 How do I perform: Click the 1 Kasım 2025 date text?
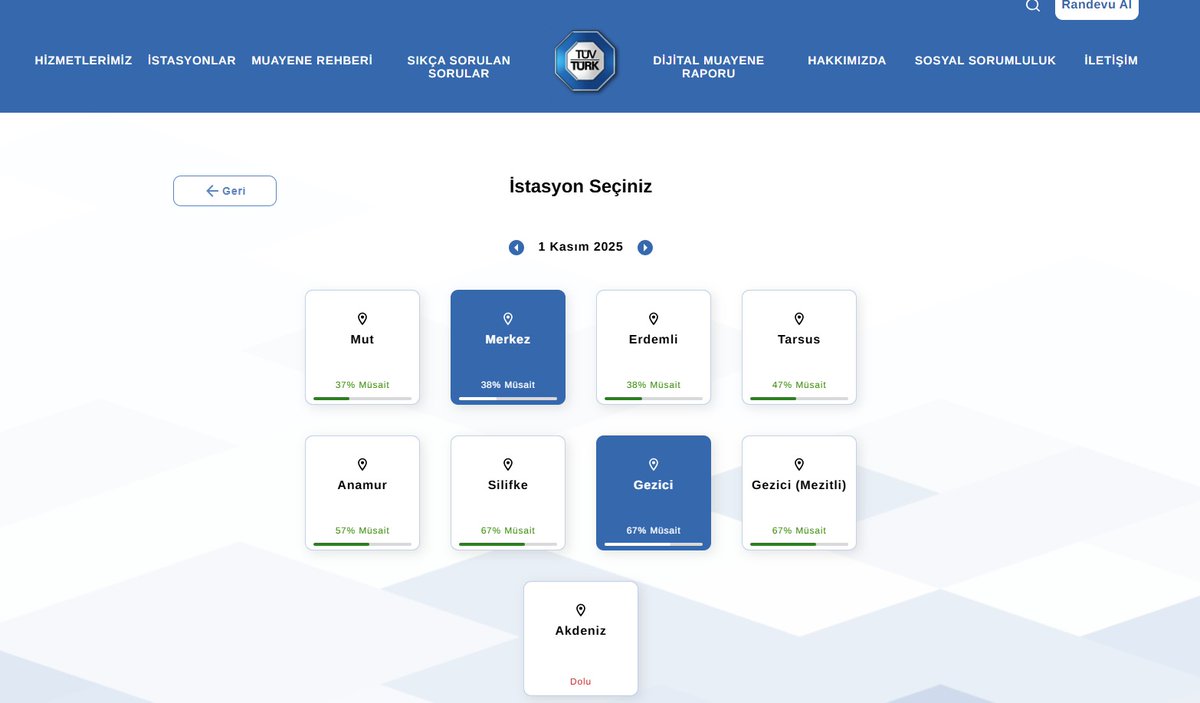(580, 247)
